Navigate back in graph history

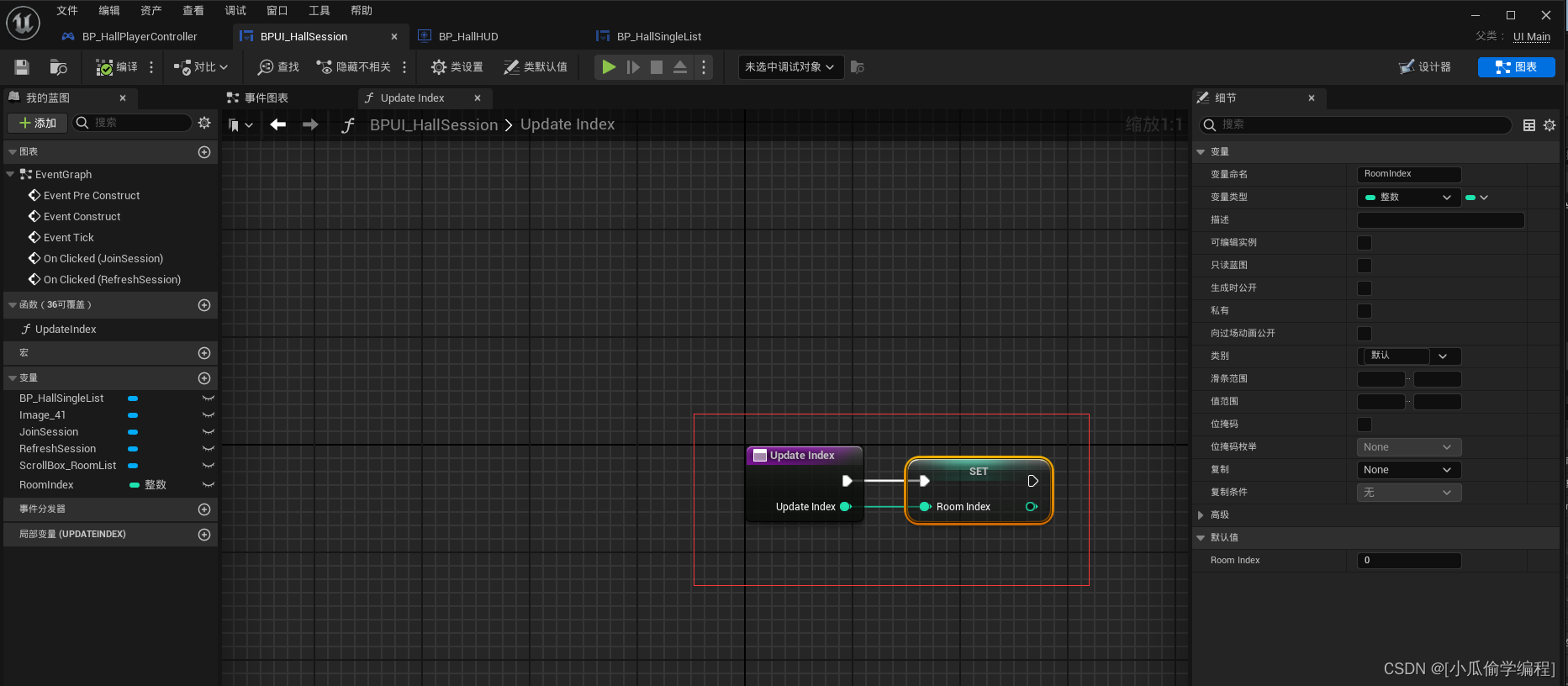click(x=278, y=124)
